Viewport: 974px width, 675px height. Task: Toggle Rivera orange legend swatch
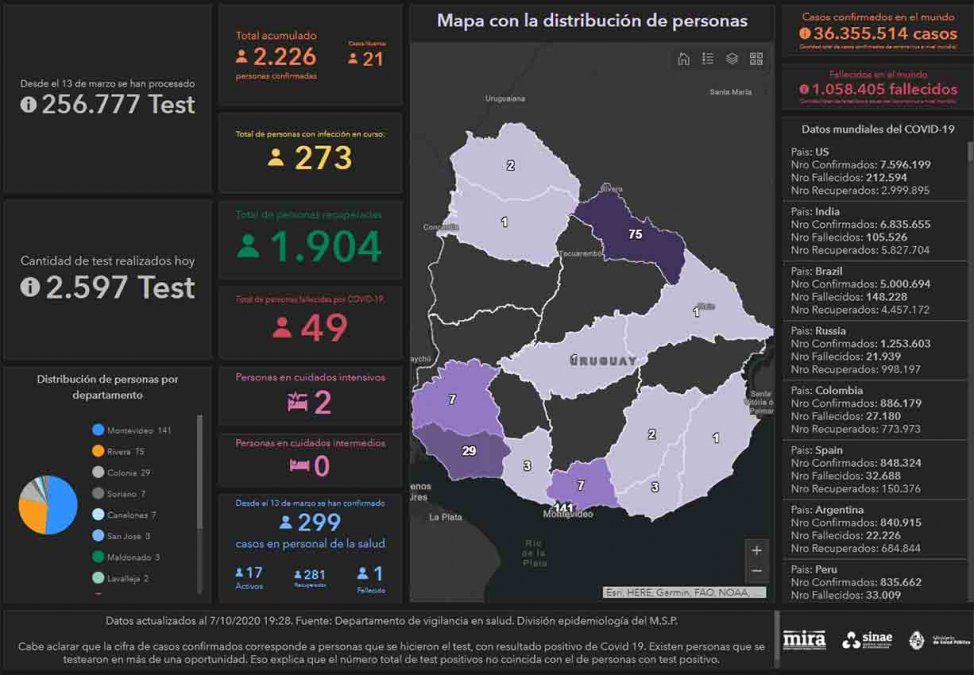(x=98, y=451)
